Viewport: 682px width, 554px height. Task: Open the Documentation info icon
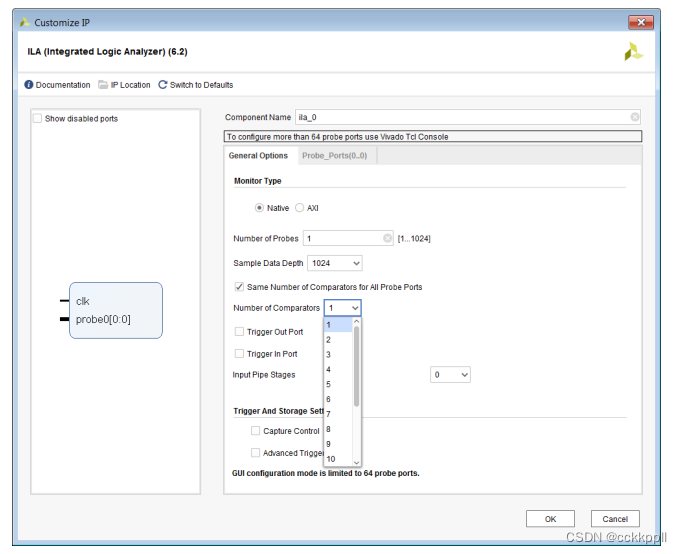click(x=29, y=85)
